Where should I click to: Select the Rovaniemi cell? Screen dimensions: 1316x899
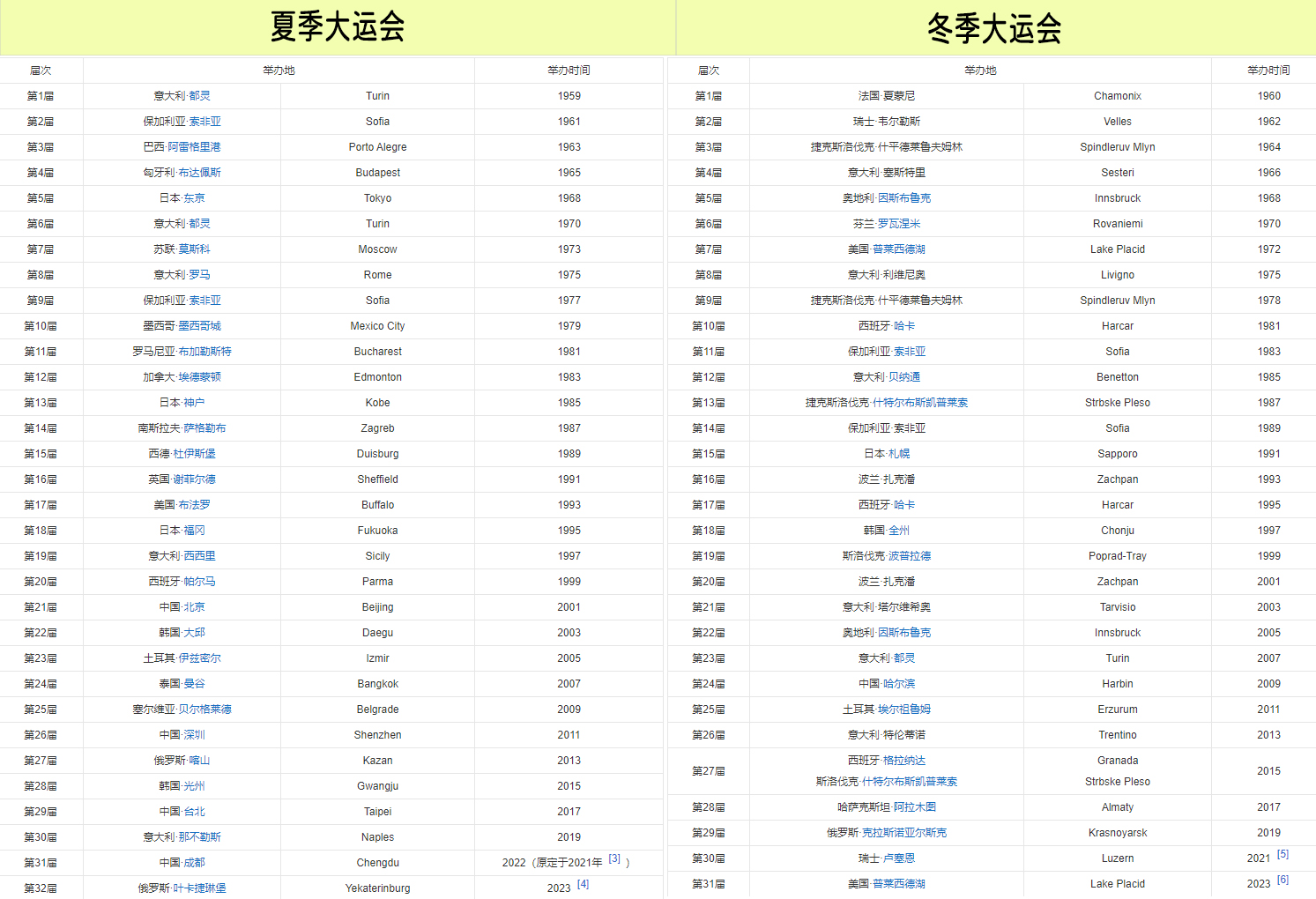1118,224
